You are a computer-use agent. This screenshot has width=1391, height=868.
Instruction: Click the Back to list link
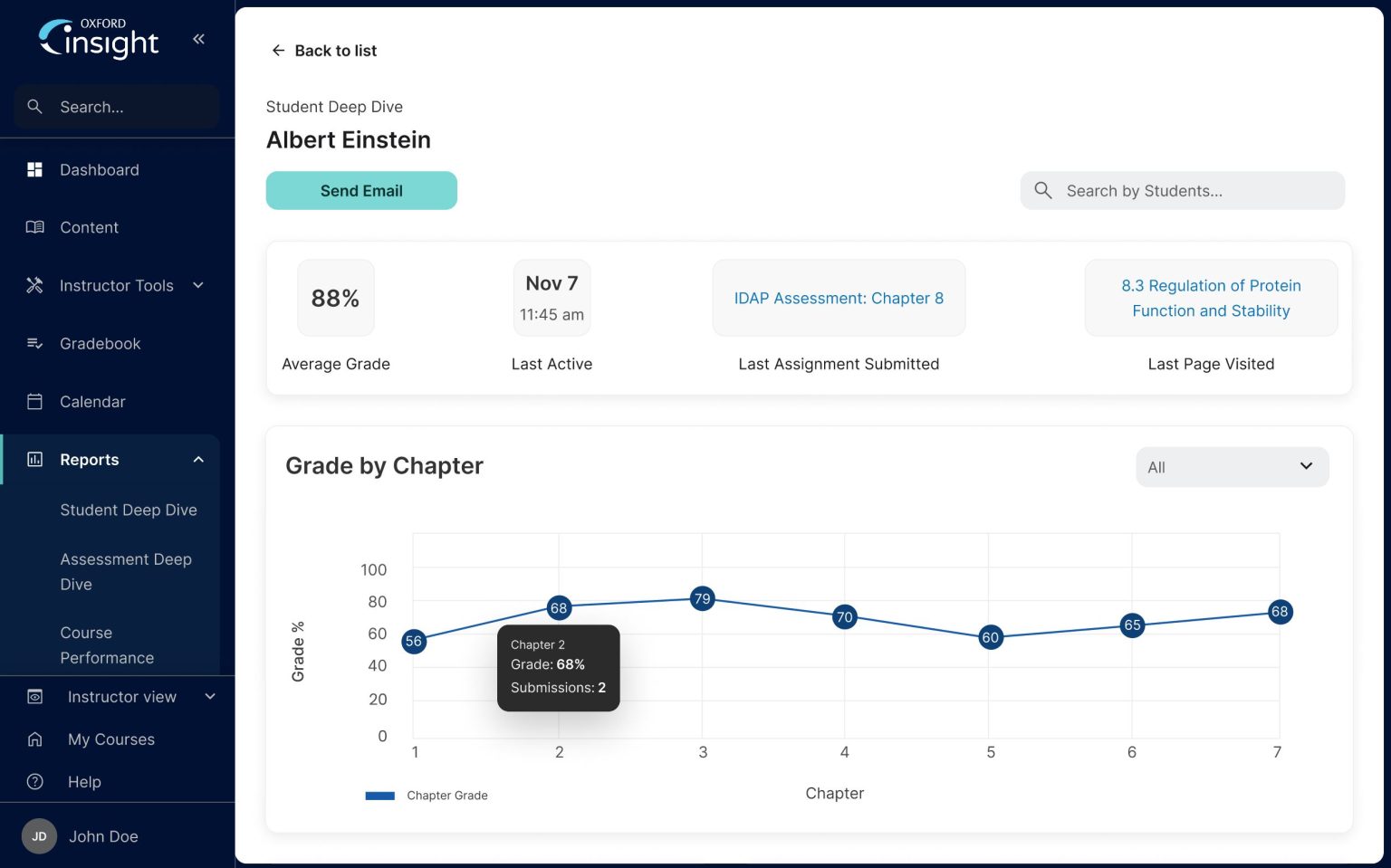(x=323, y=51)
